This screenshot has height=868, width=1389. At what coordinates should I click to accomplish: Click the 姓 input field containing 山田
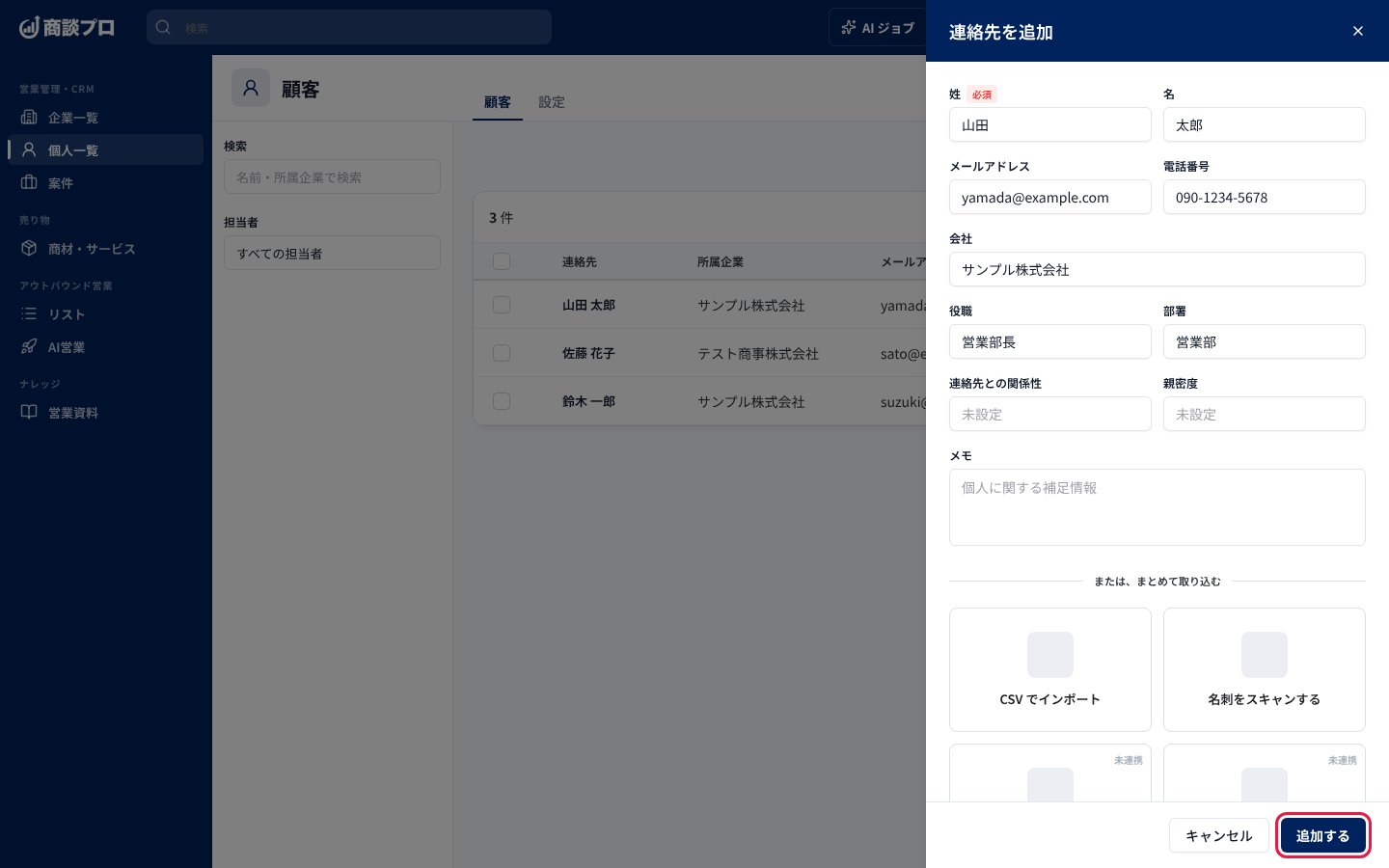[1050, 124]
